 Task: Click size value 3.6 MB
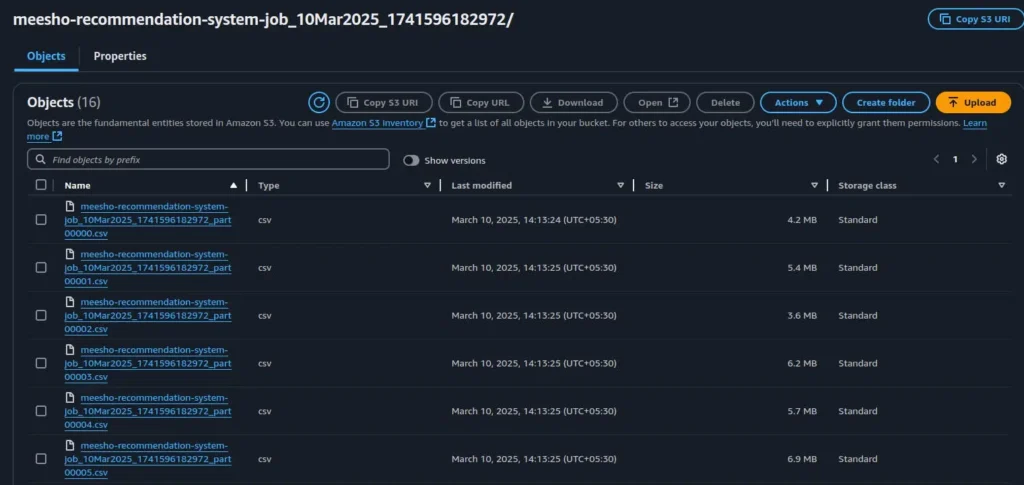802,315
